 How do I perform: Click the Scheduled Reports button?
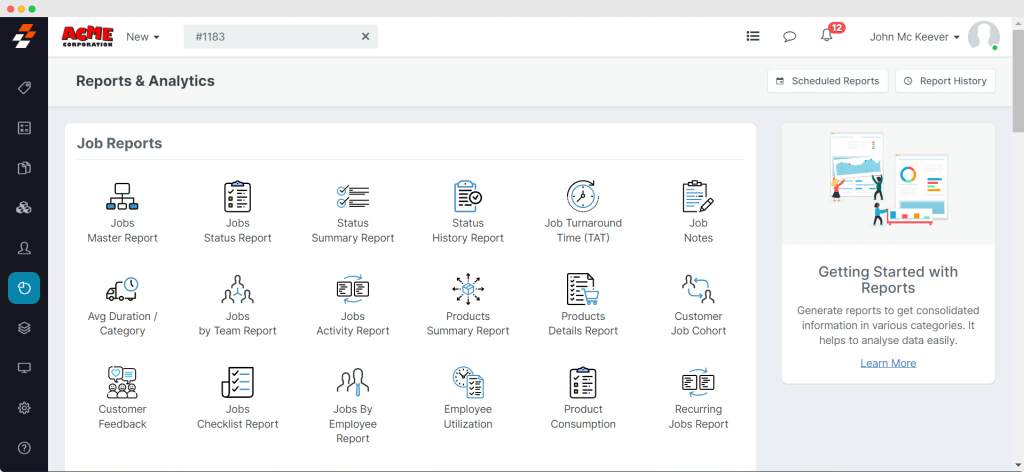pos(827,81)
